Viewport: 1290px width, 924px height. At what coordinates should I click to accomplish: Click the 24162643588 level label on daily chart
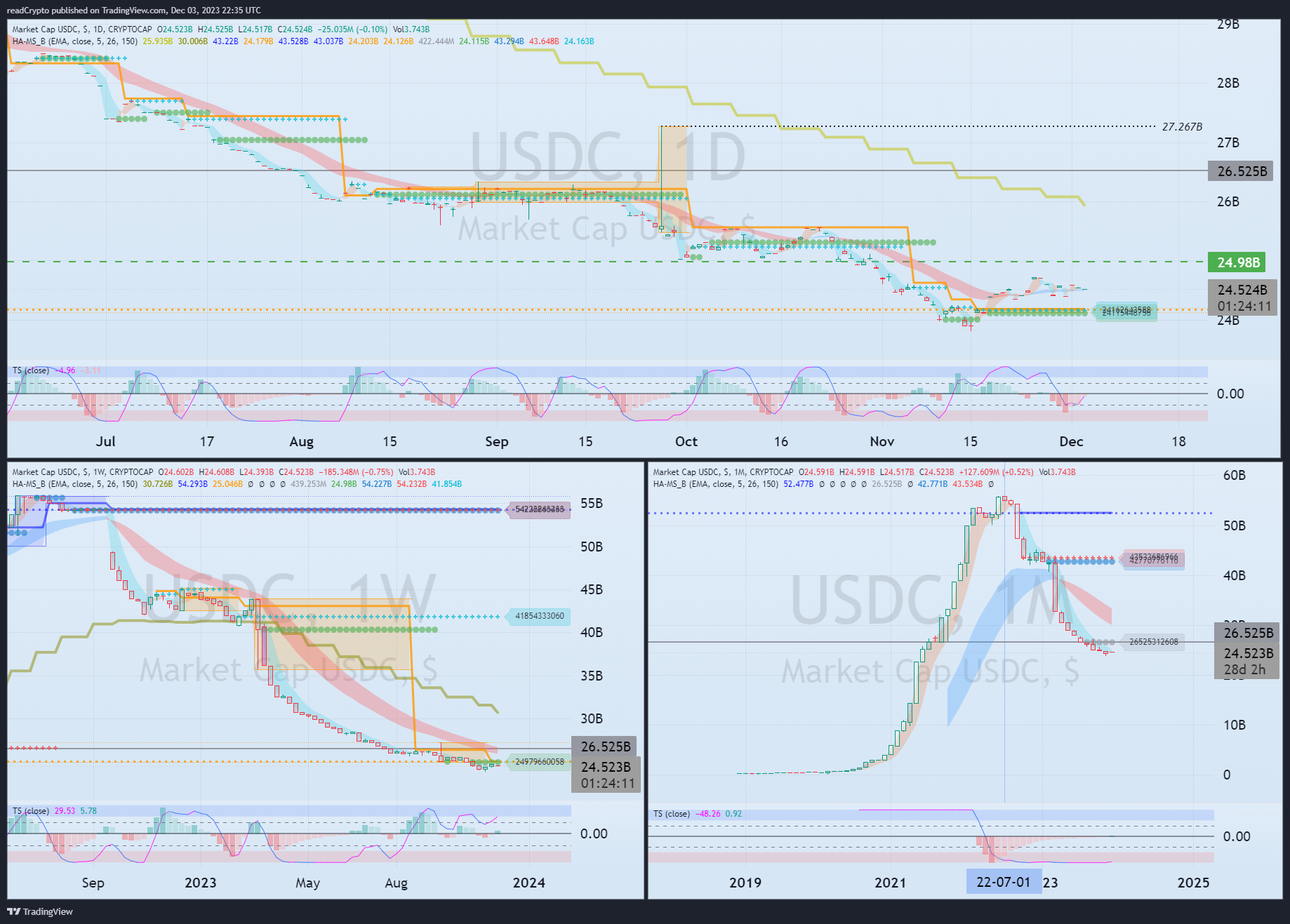(1126, 311)
